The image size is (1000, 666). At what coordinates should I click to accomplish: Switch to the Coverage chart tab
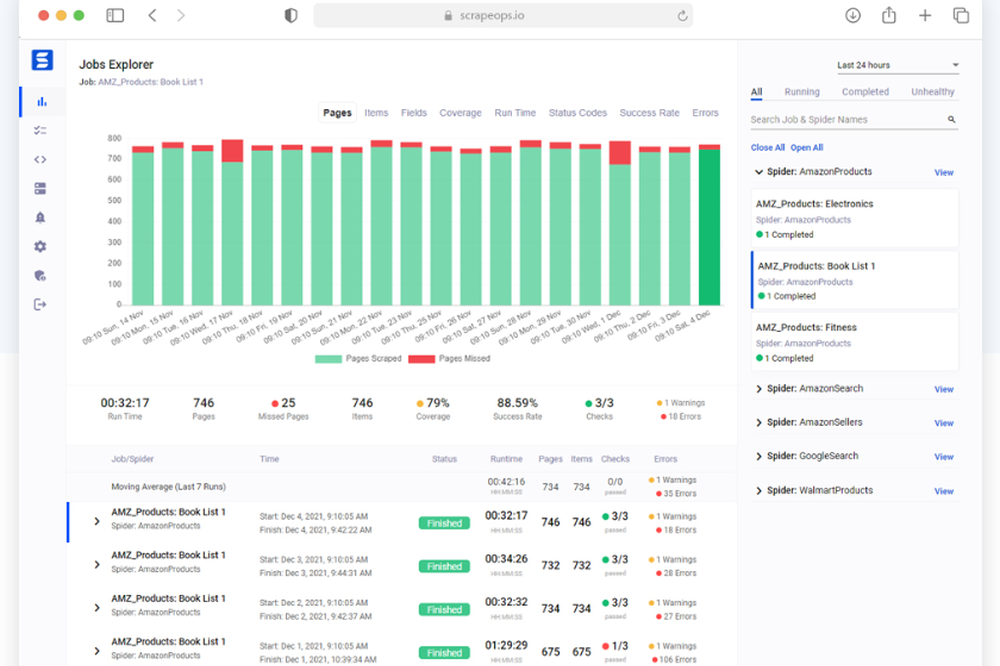(x=460, y=113)
